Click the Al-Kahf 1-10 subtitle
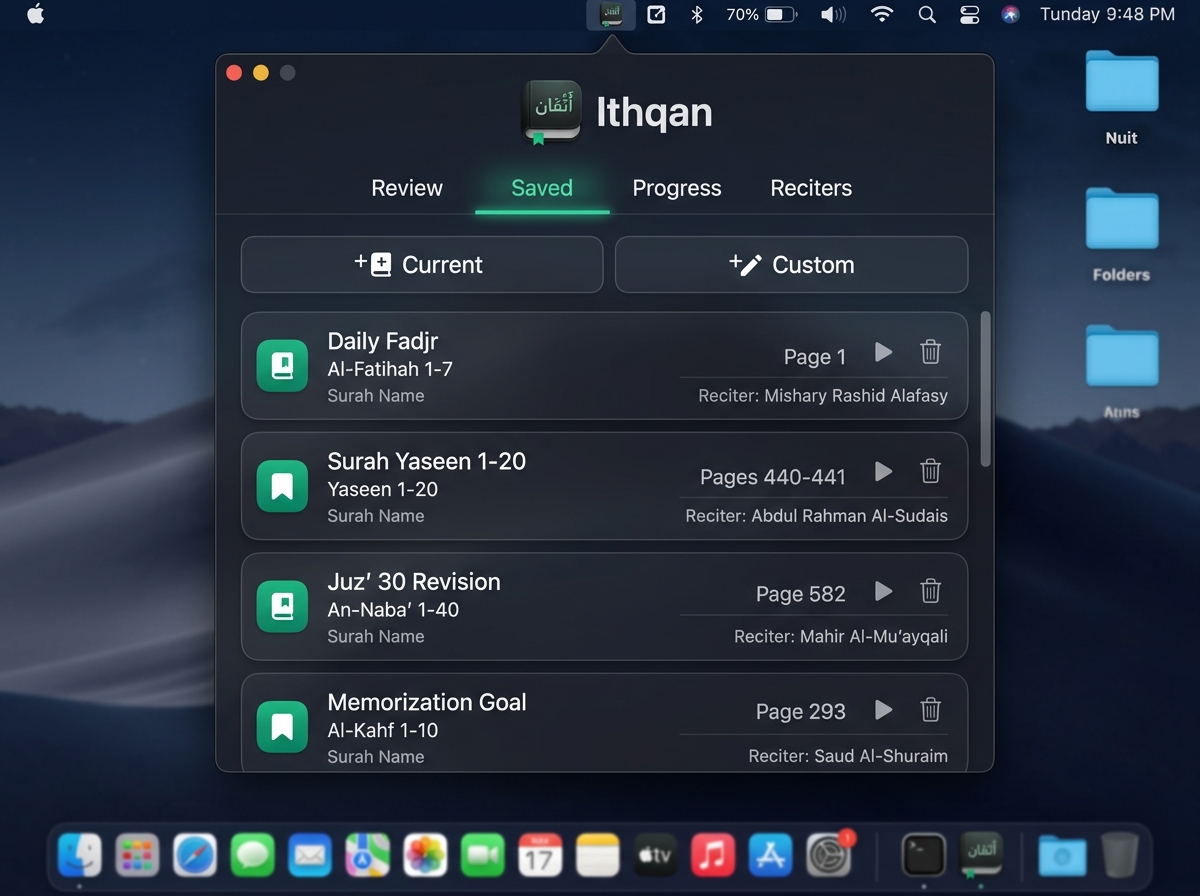The height and width of the screenshot is (896, 1200). (x=383, y=730)
